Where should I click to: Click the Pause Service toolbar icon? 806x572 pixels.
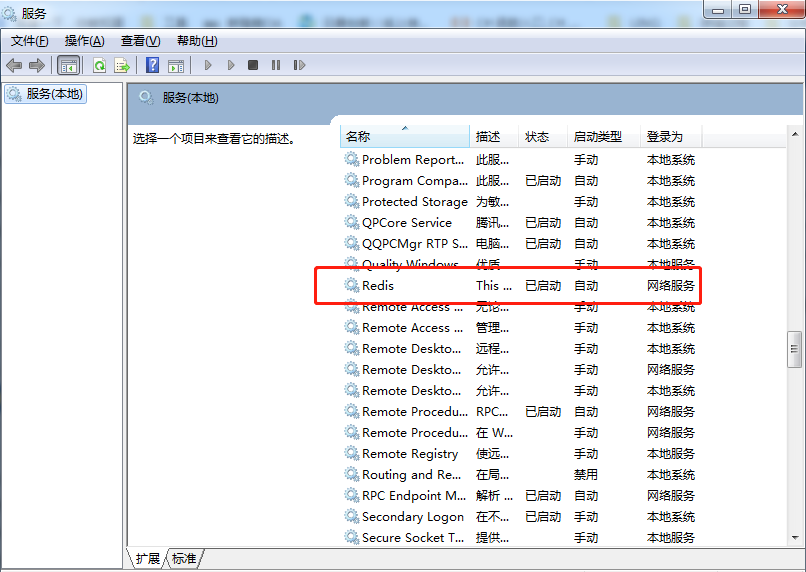[x=276, y=65]
